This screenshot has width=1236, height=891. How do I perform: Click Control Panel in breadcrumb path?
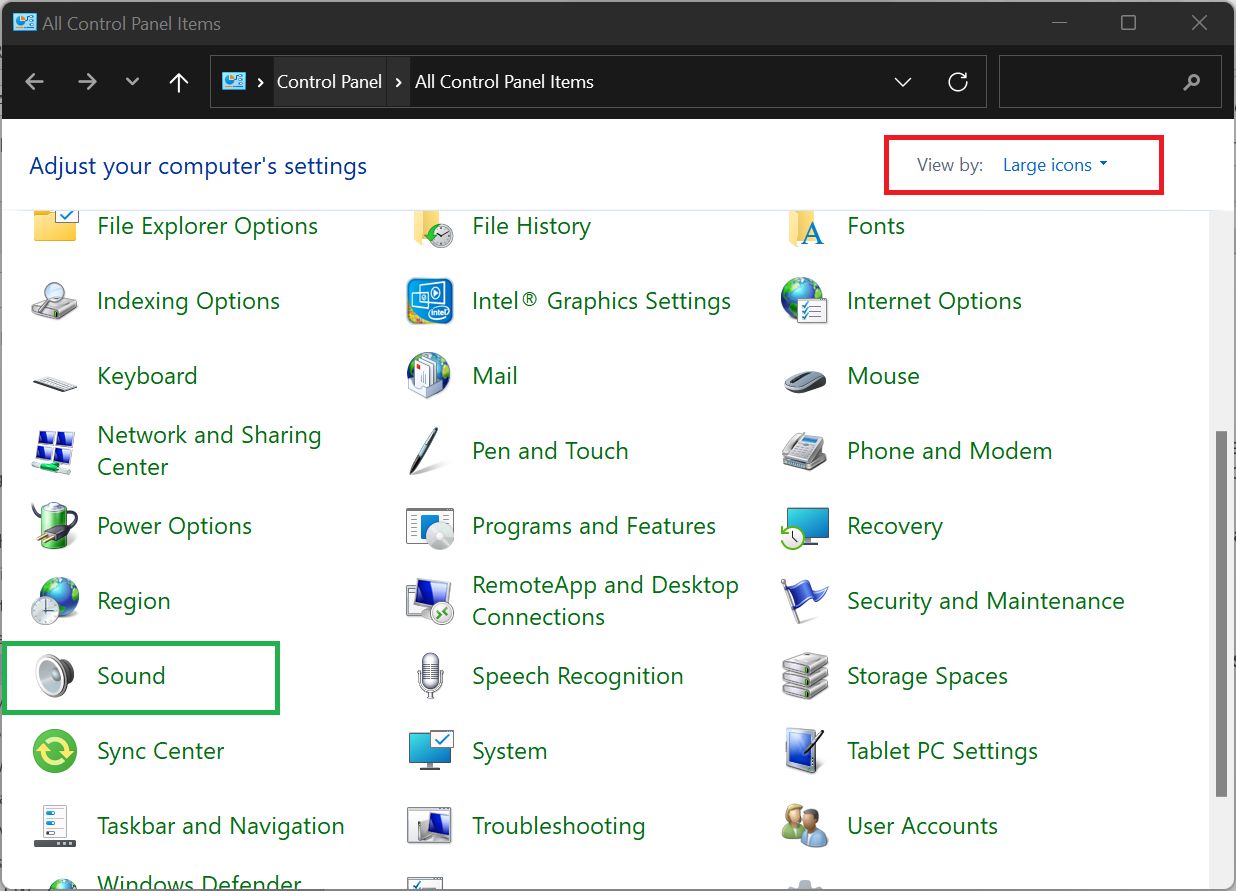click(329, 82)
